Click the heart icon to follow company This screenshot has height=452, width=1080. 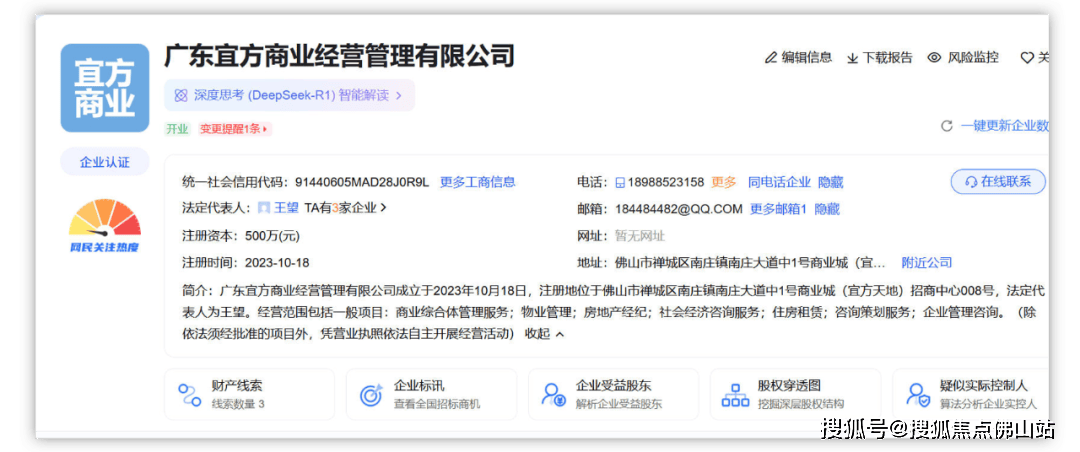[x=1026, y=58]
